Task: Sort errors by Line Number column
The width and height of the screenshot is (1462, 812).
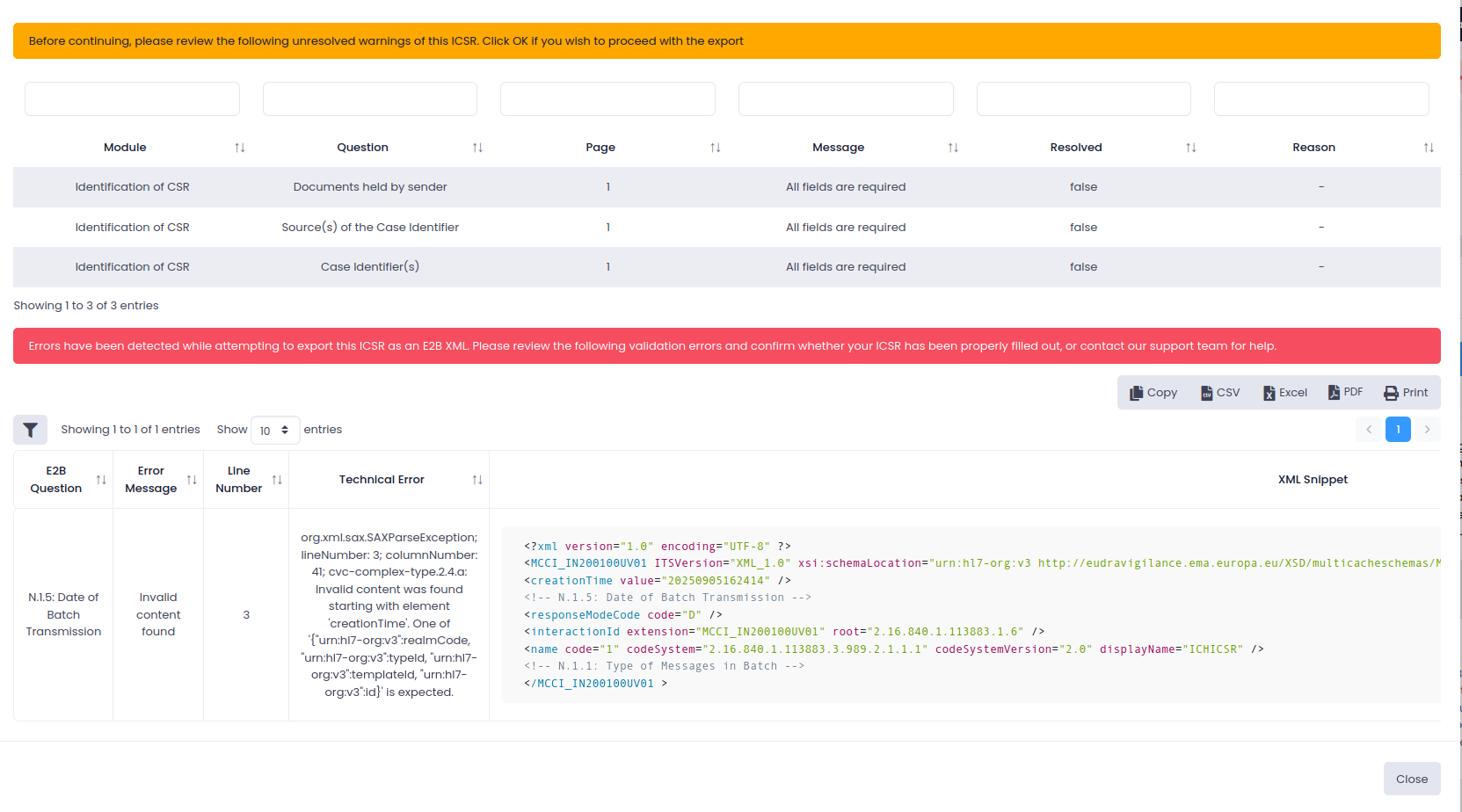Action: pos(277,480)
